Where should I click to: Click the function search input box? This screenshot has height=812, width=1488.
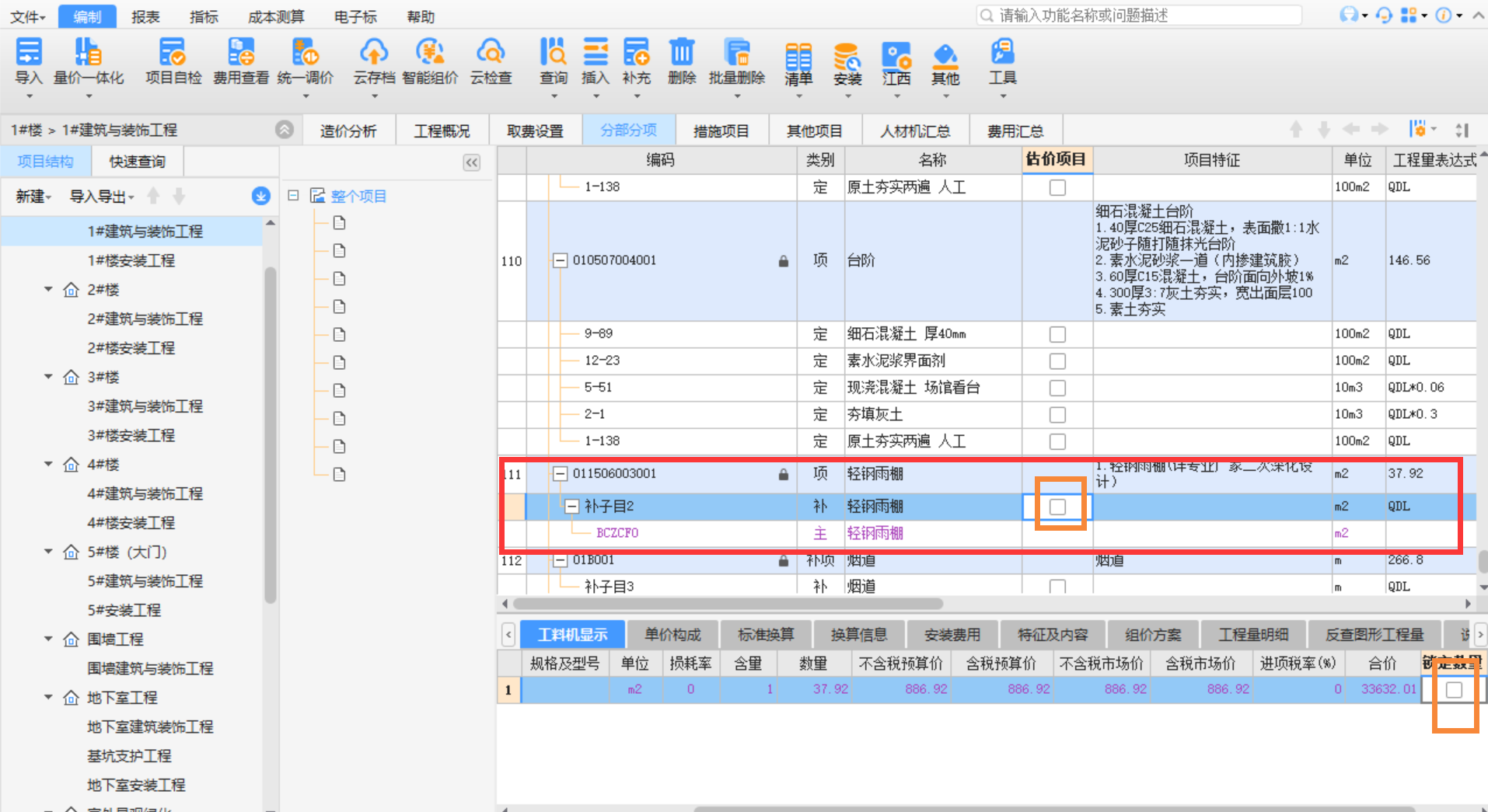(x=1139, y=16)
